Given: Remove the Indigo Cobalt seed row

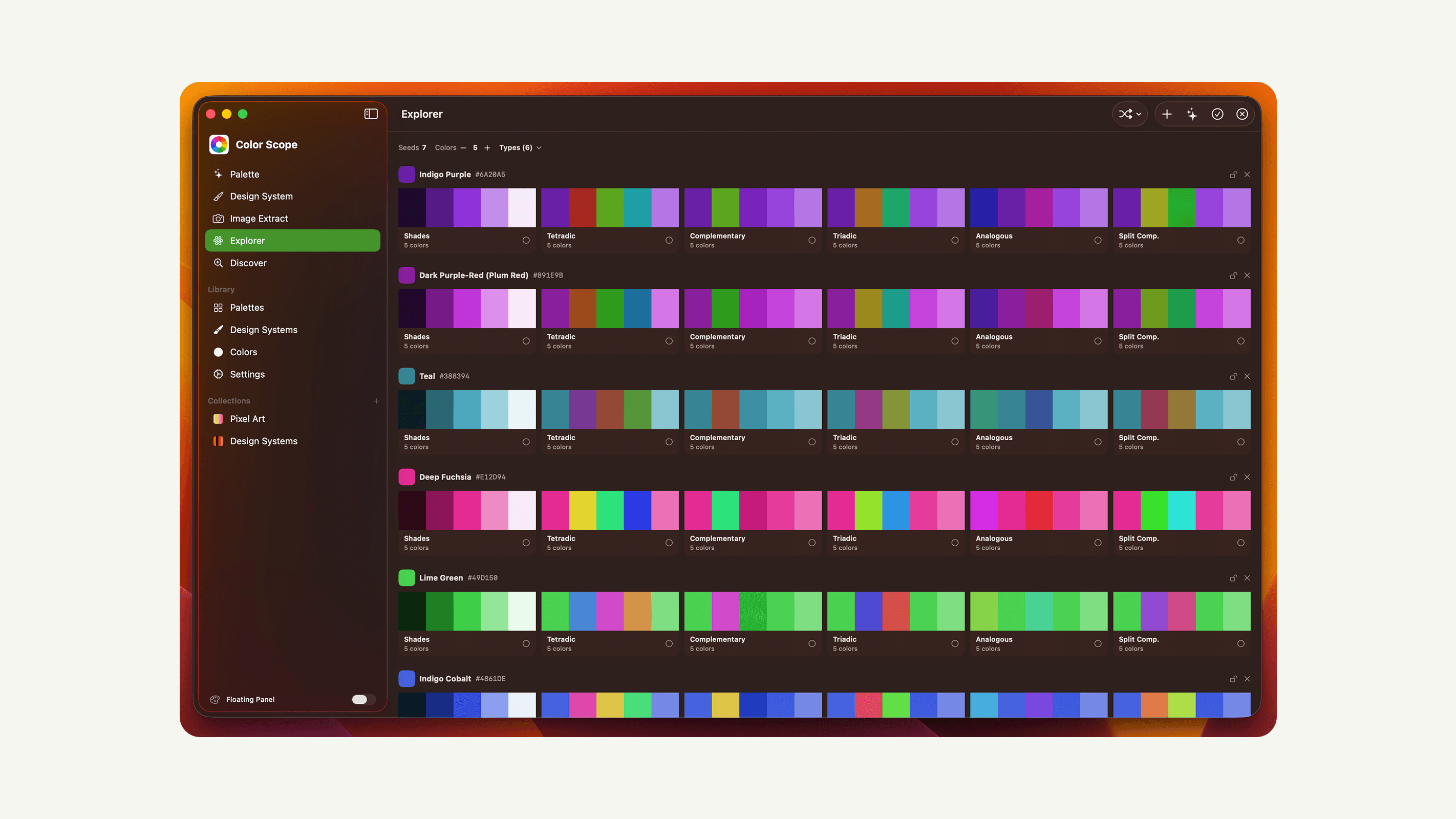Looking at the screenshot, I should coord(1247,679).
